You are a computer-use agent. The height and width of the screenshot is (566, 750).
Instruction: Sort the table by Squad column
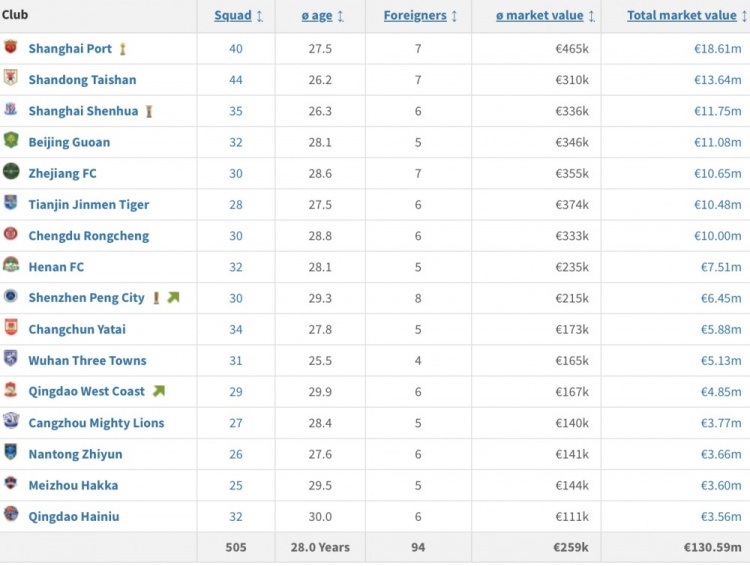[x=239, y=16]
